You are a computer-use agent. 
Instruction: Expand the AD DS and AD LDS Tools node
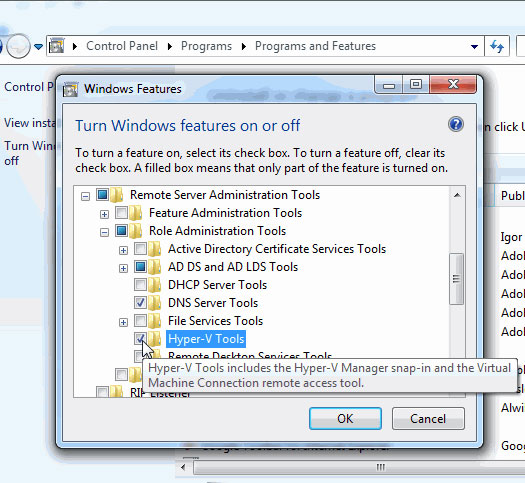(x=124, y=268)
